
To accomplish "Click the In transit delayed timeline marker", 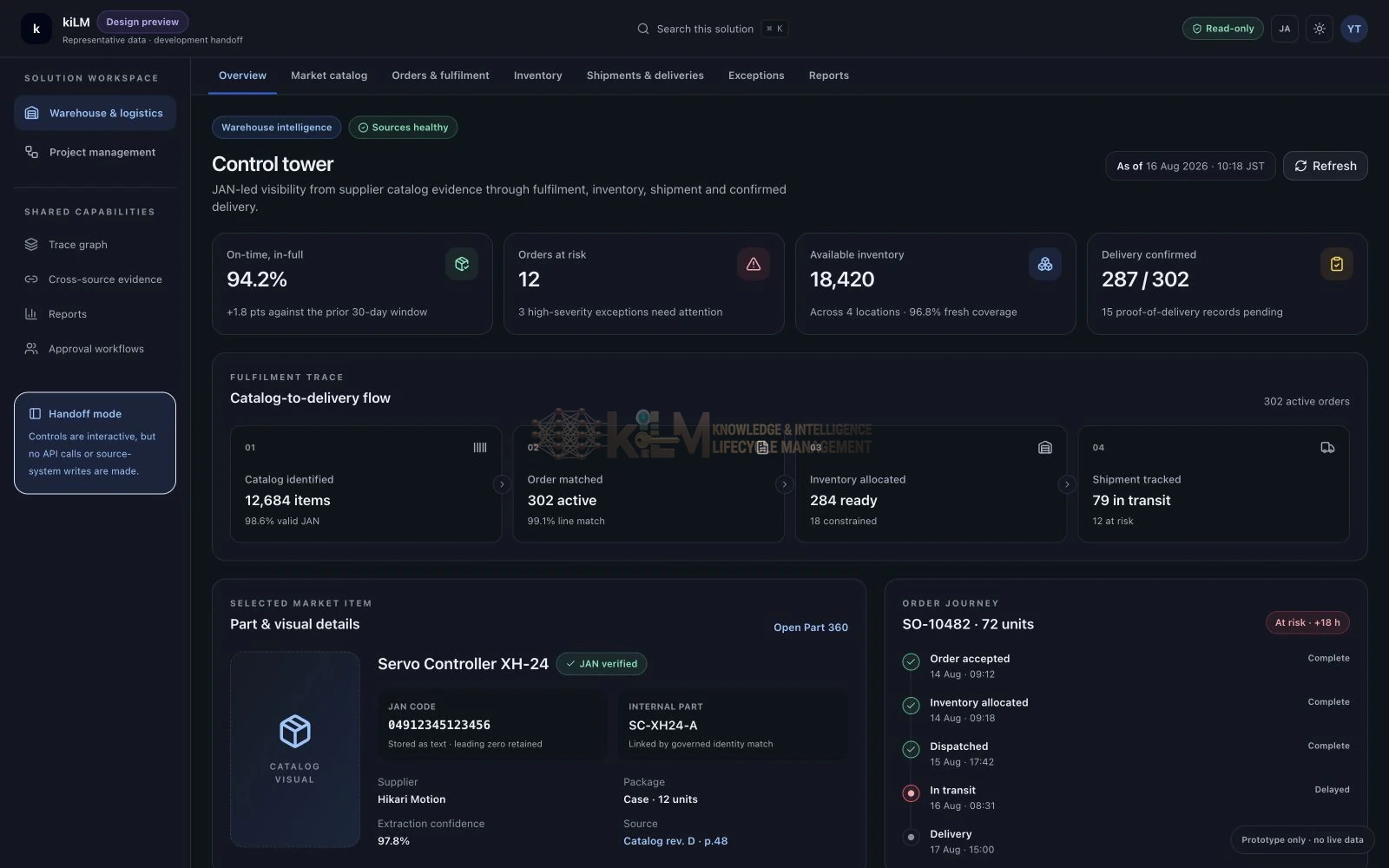I will 911,792.
